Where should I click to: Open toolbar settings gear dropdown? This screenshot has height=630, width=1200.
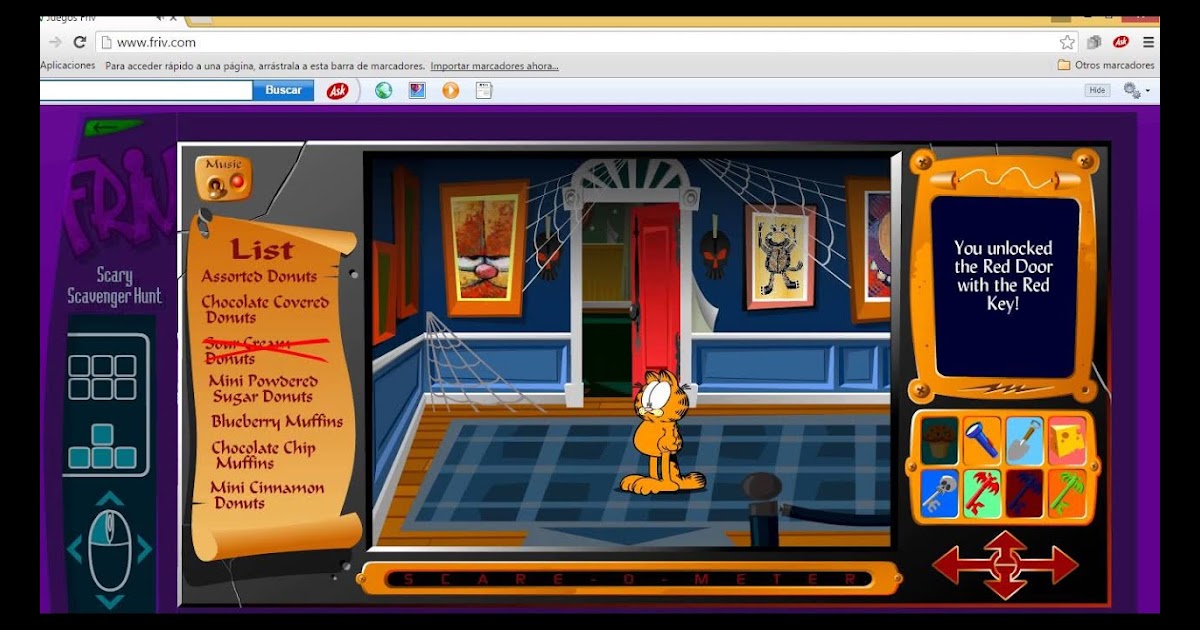(1136, 90)
